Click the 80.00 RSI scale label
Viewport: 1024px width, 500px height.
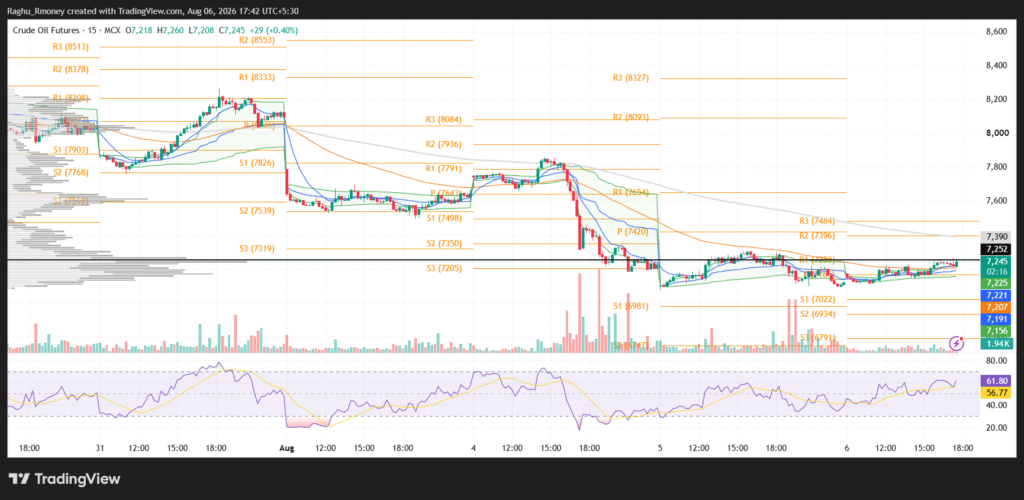tap(997, 360)
